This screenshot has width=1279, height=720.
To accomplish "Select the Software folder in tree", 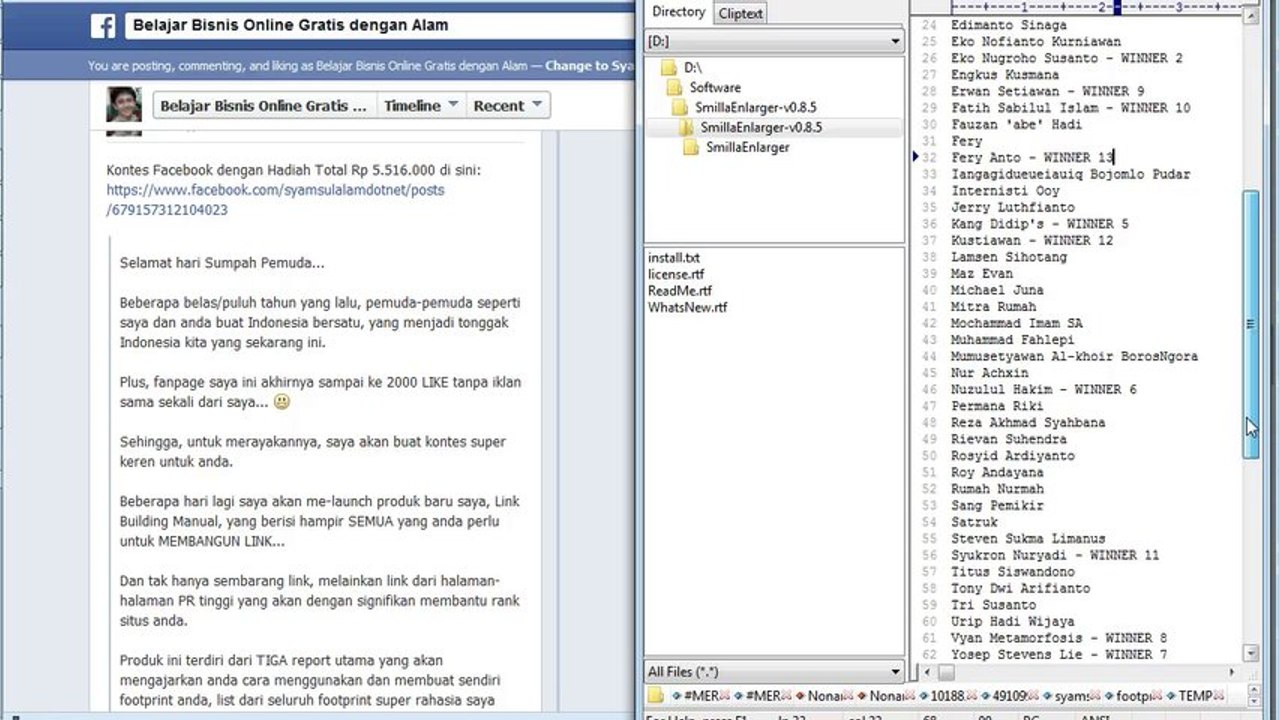I will tap(704, 87).
